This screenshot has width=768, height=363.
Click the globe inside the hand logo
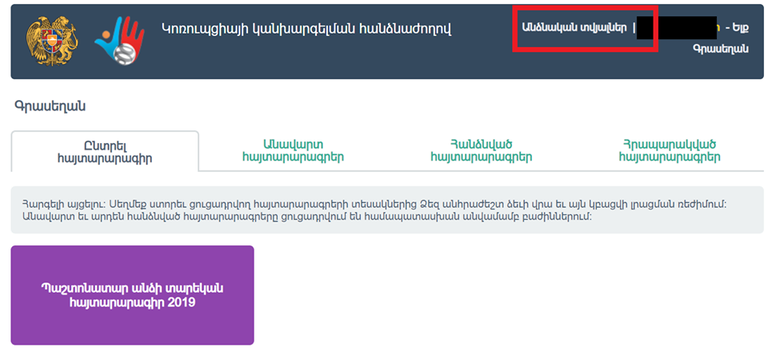124,53
